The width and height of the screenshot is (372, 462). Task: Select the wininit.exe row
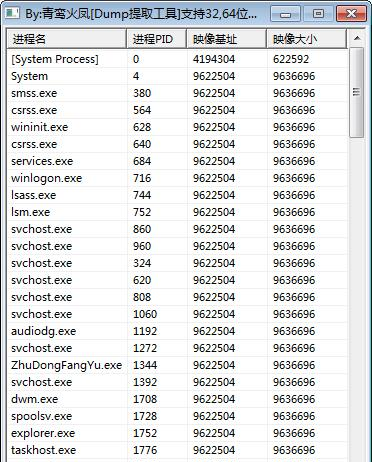click(x=177, y=127)
